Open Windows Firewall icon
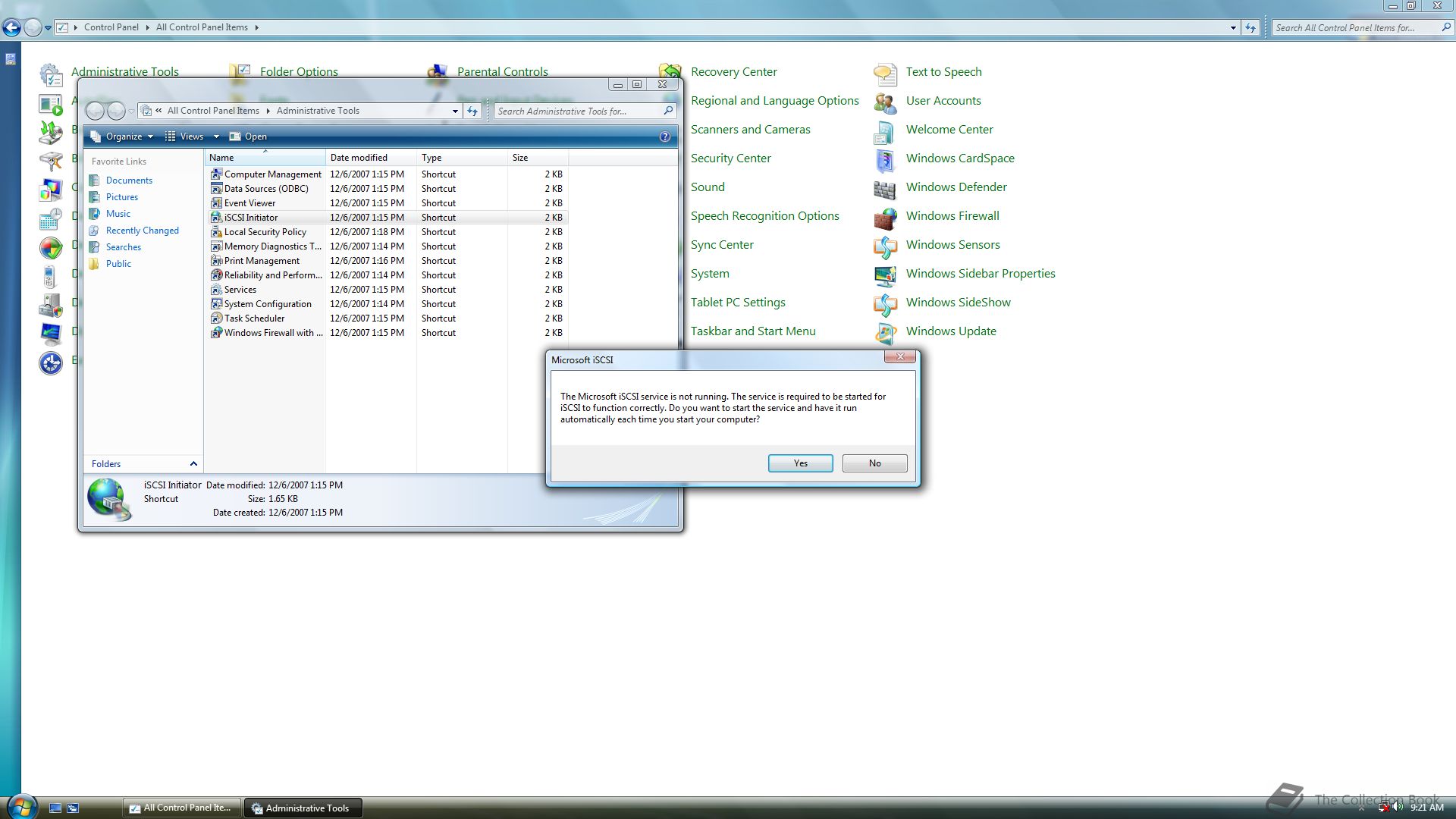This screenshot has height=819, width=1456. pos(885,218)
